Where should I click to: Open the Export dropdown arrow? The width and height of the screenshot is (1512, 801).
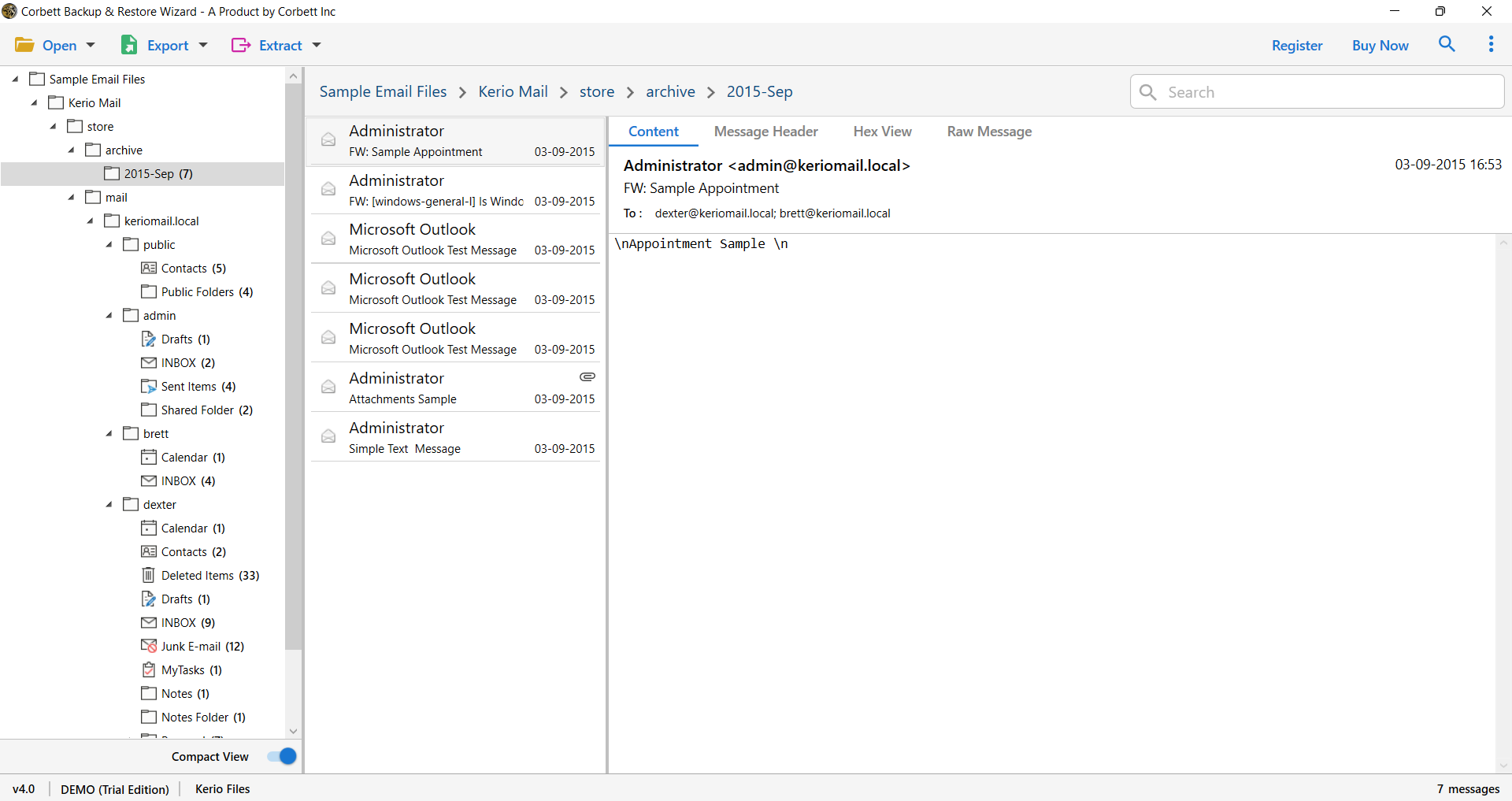[203, 45]
